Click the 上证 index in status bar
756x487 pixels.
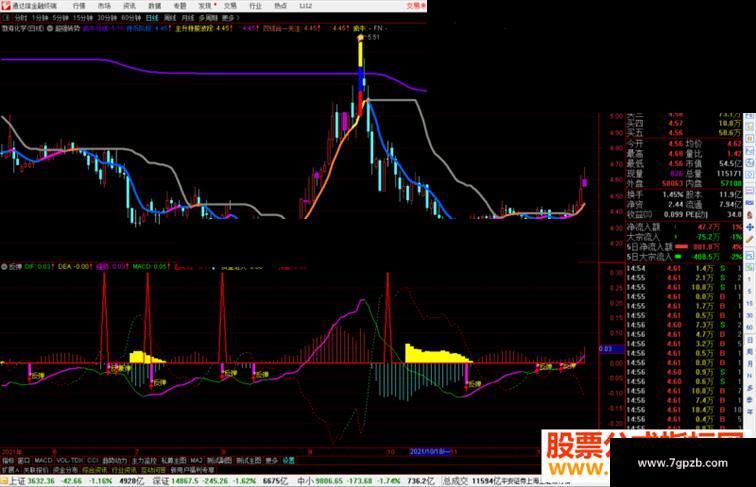point(18,481)
